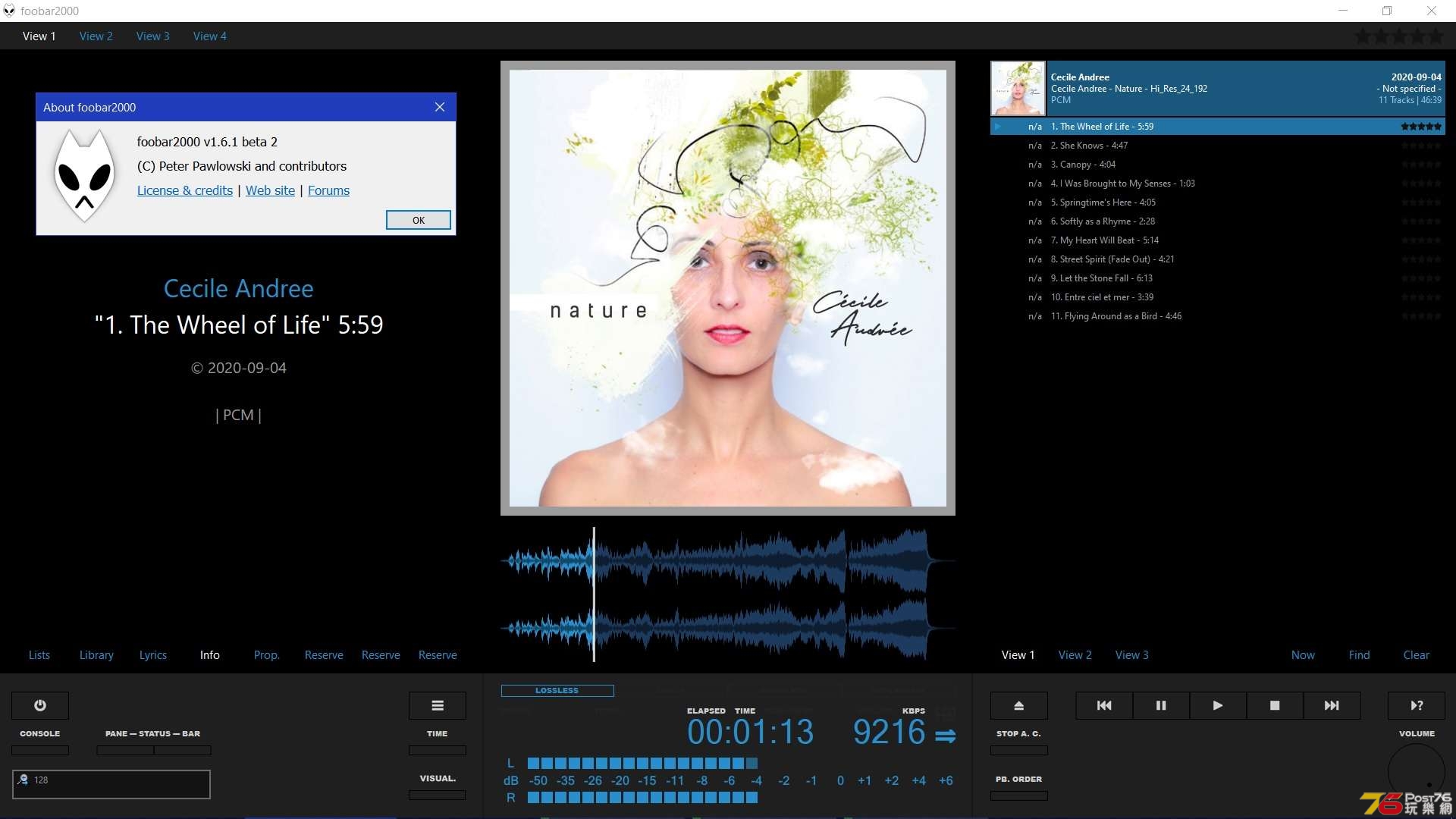Adjust the volume knob
The width and height of the screenshot is (1456, 819).
[1417, 772]
